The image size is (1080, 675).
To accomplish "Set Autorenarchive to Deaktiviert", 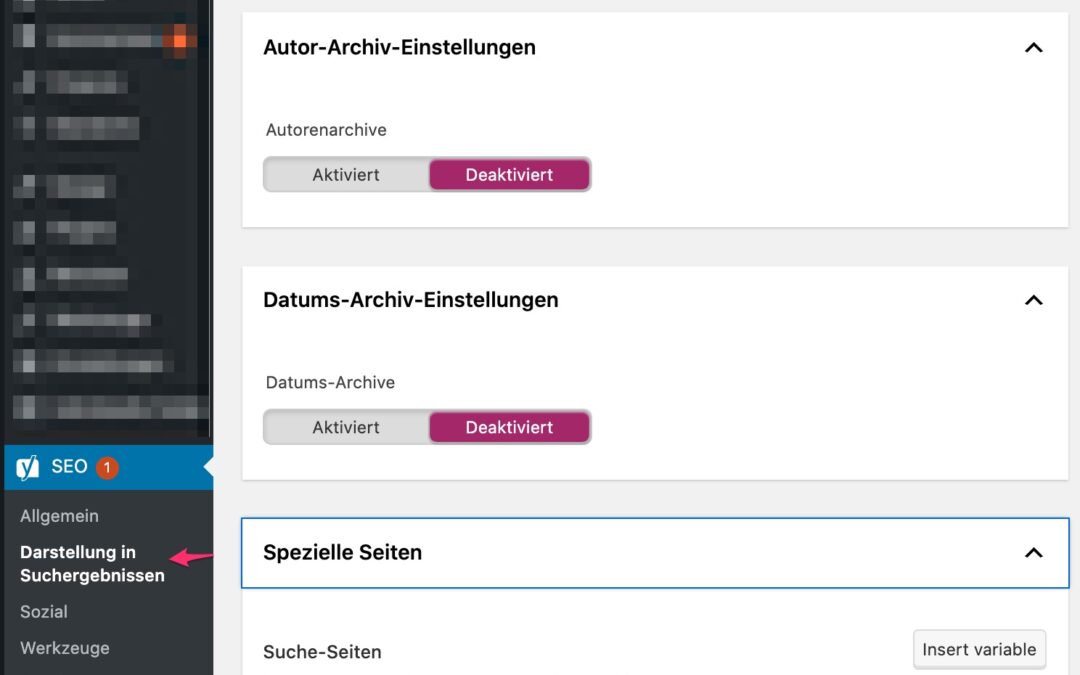I will pos(509,174).
